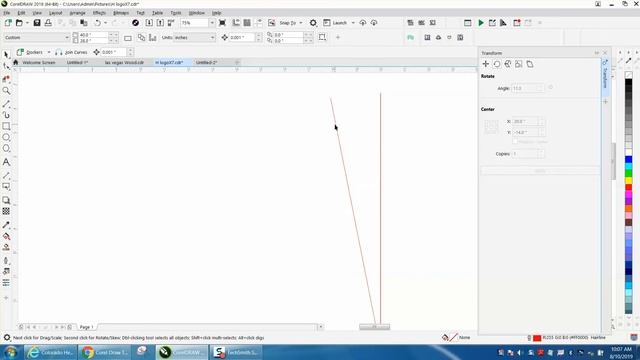Pick the yellow swatch in the color palette

point(629,180)
